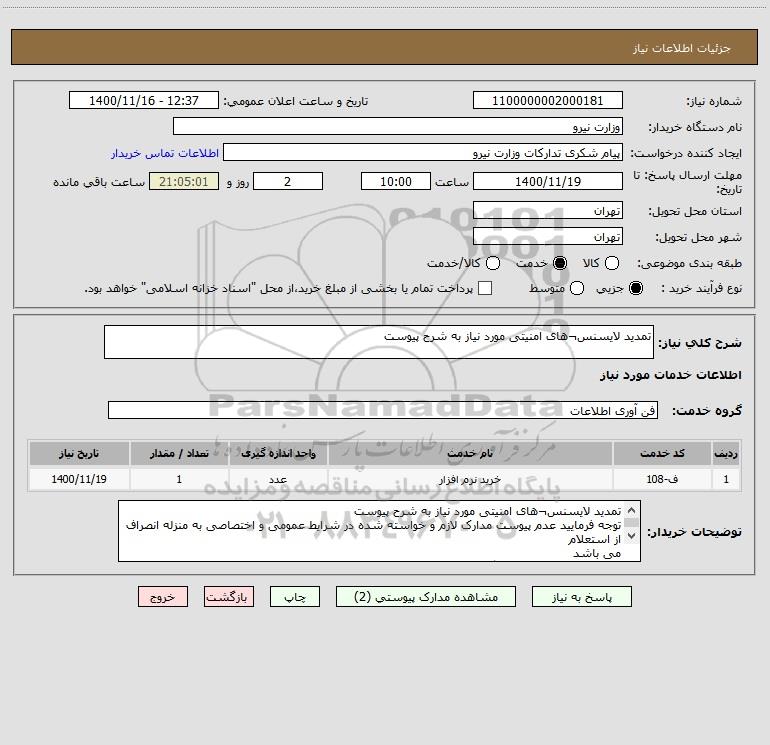Click the کد خدمت column header
770x745 pixels.
[662, 453]
